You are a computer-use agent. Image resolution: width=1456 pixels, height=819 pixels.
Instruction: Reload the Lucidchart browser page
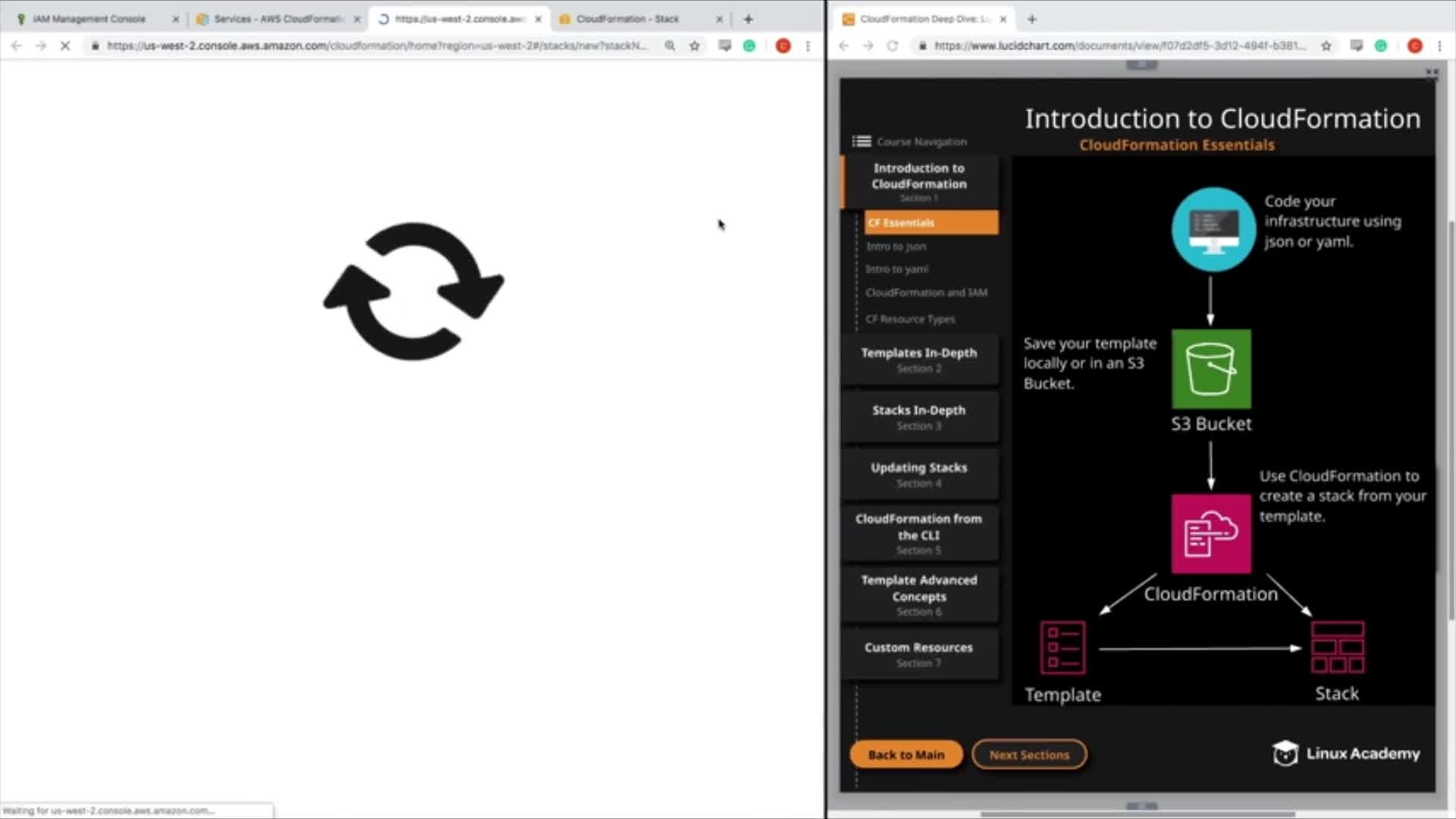pyautogui.click(x=893, y=46)
